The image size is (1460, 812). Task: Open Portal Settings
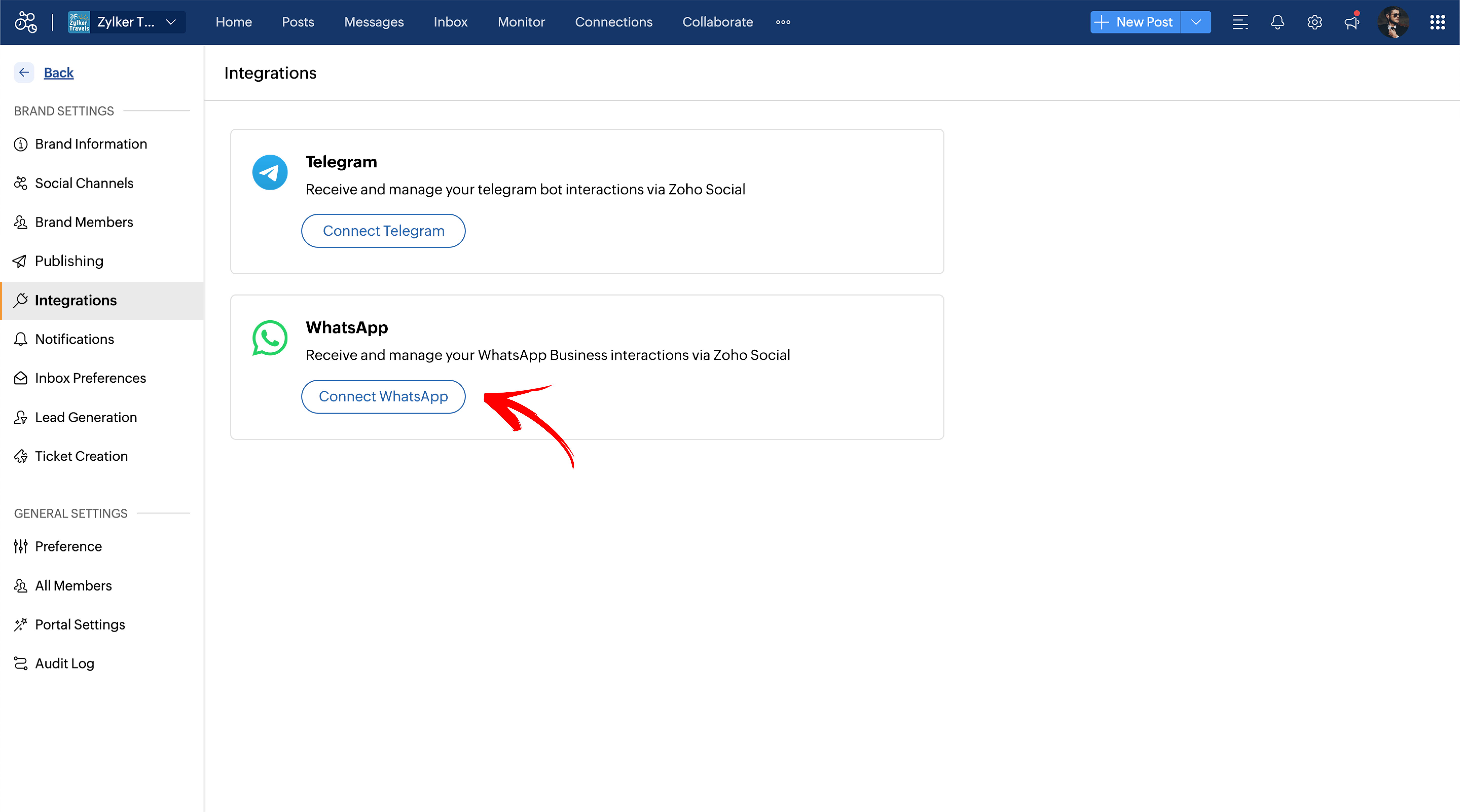click(102, 624)
